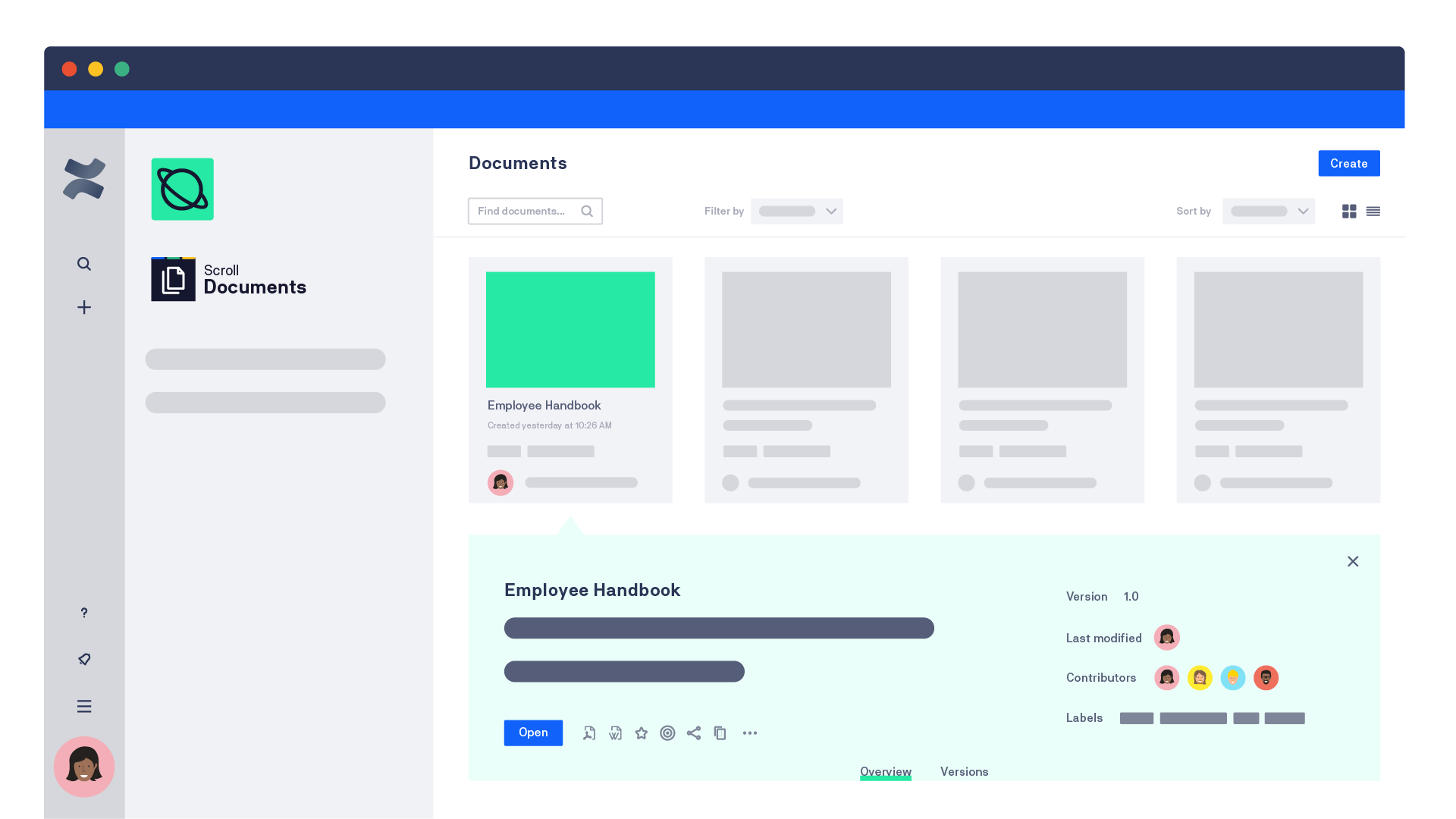
Task: Click the Find documents search field
Action: [x=535, y=212]
